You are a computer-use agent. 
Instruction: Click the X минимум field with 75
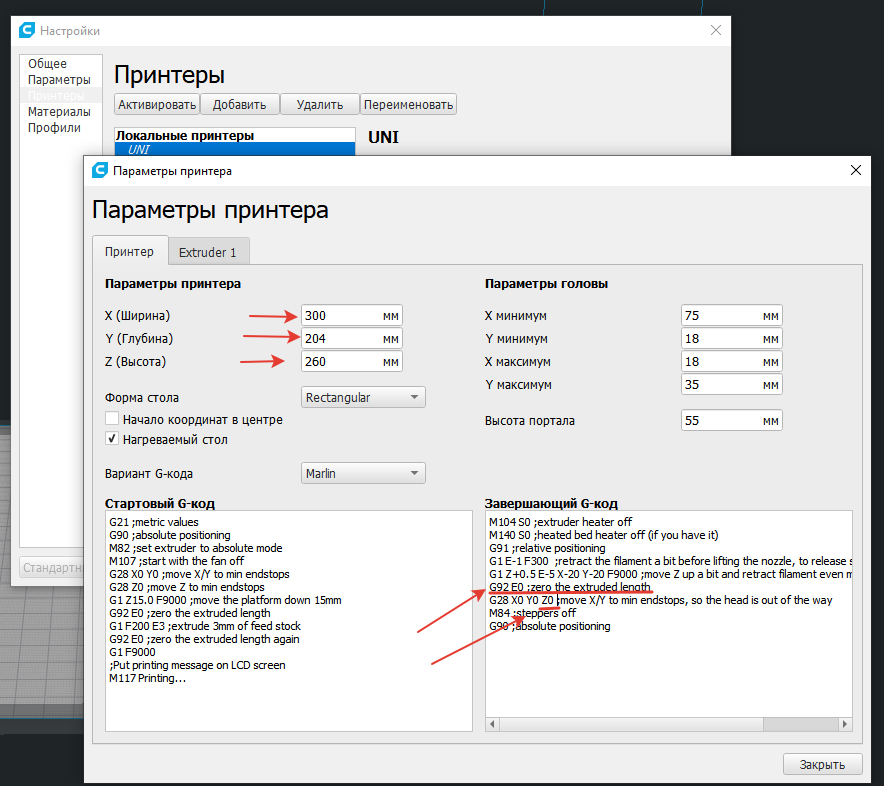point(731,316)
